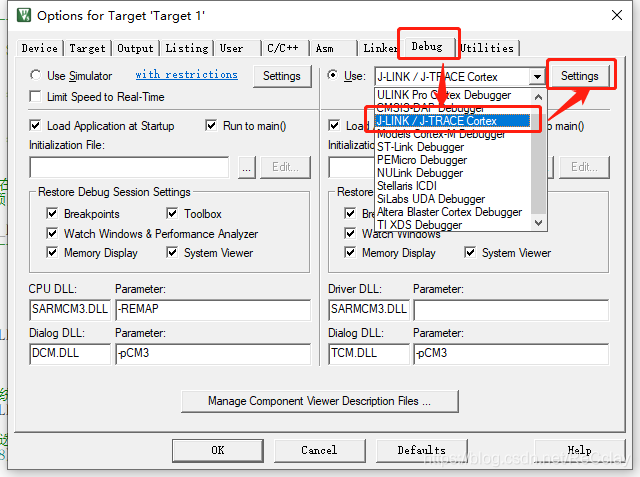Screen dimensions: 640x477
Task: Toggle Limit Speed to Real-Time checkbox
Action: point(36,97)
